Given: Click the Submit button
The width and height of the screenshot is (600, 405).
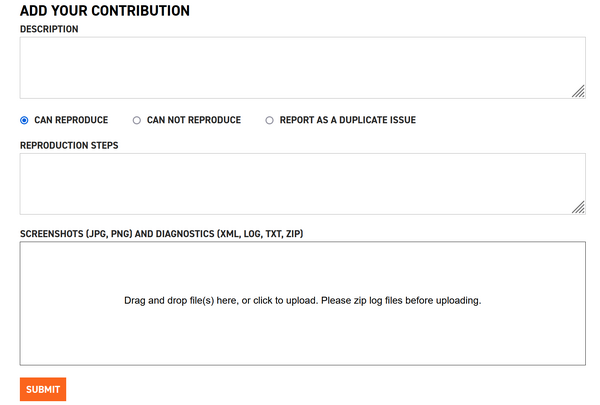Looking at the screenshot, I should click(x=43, y=389).
